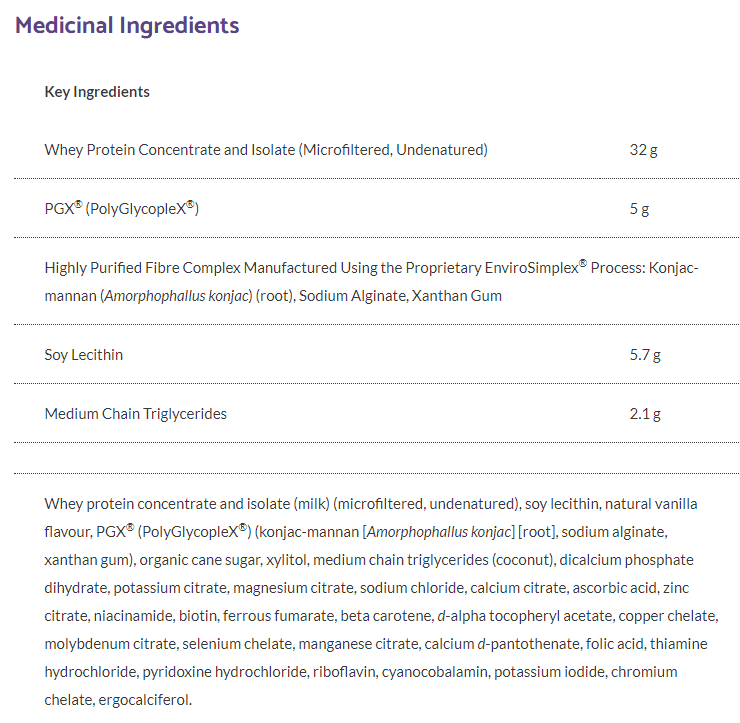Select the Whey Protein Concentrate table row label
This screenshot has height=723, width=740.
click(266, 150)
